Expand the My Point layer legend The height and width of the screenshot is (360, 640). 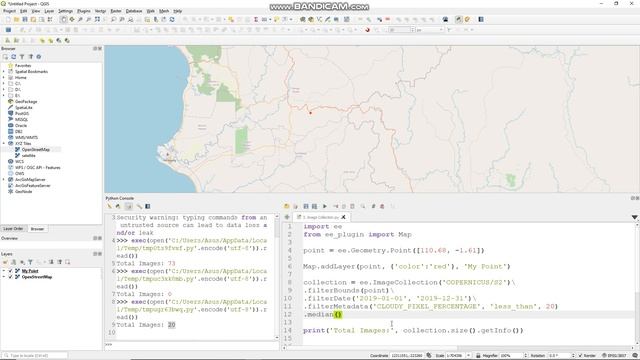[4, 271]
